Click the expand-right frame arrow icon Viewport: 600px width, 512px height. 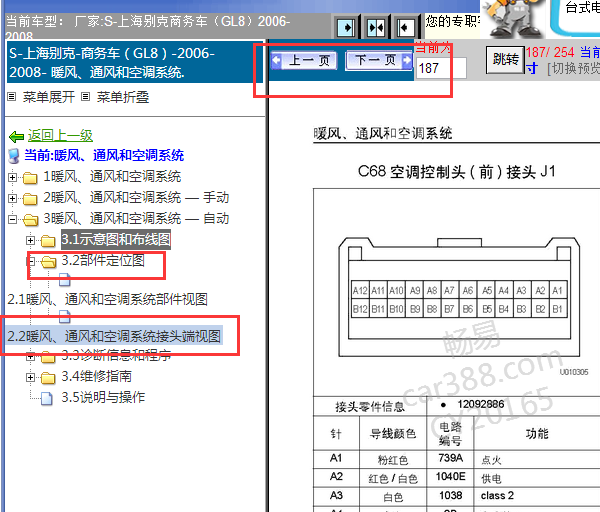[346, 28]
